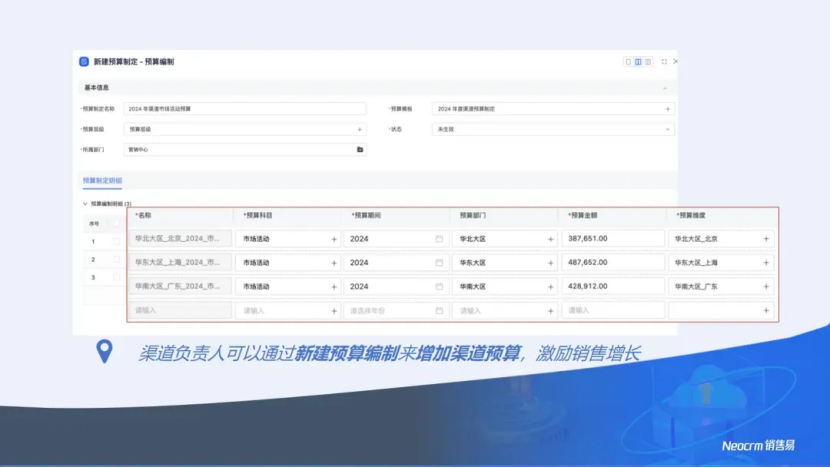Screen dimensions: 830x468
Task: Click the 预算制定名称 input field
Action: [x=244, y=108]
